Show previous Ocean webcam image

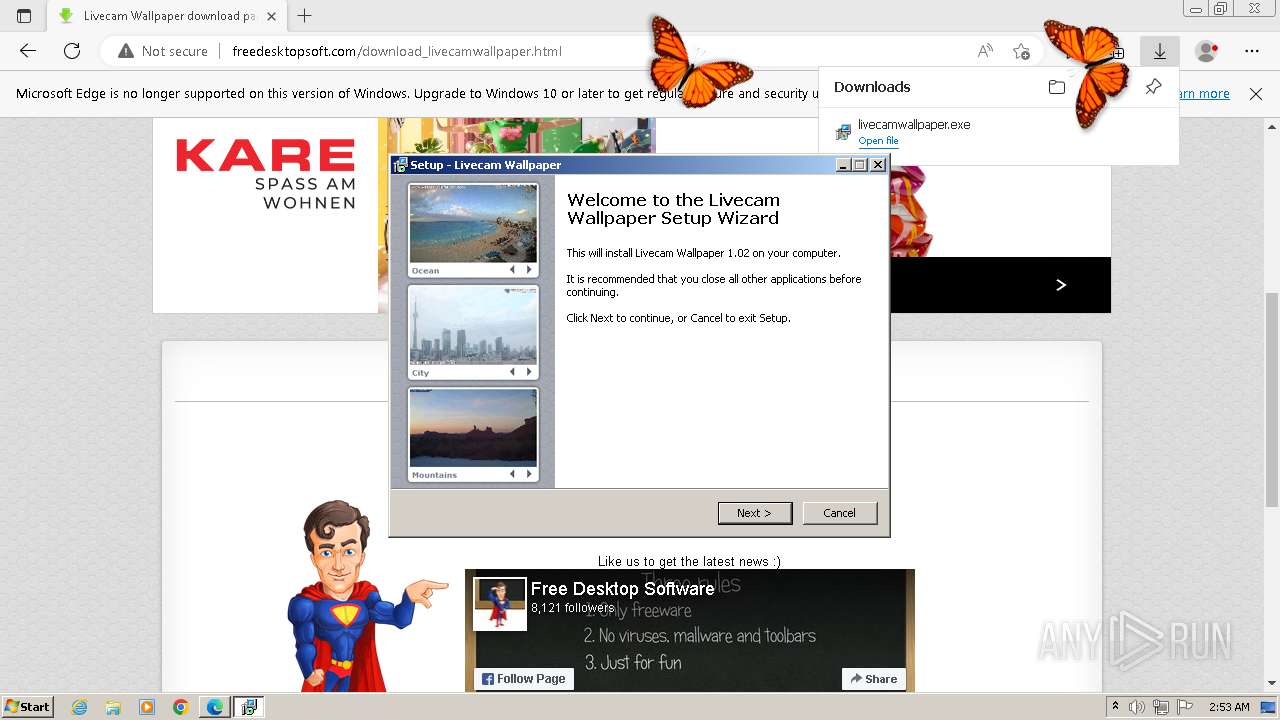513,270
